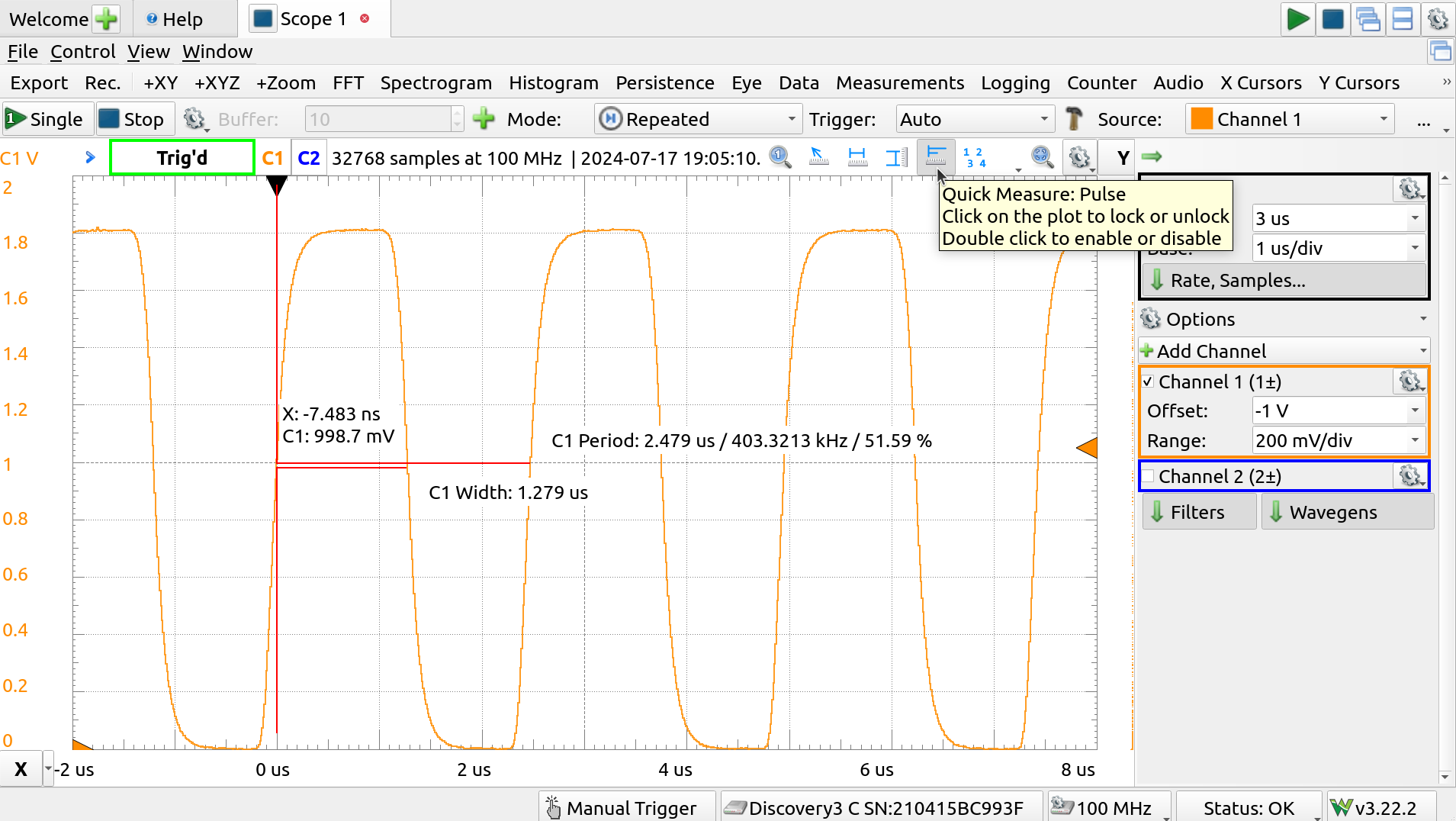
Task: Open the plot options gear icon
Action: [x=1079, y=157]
